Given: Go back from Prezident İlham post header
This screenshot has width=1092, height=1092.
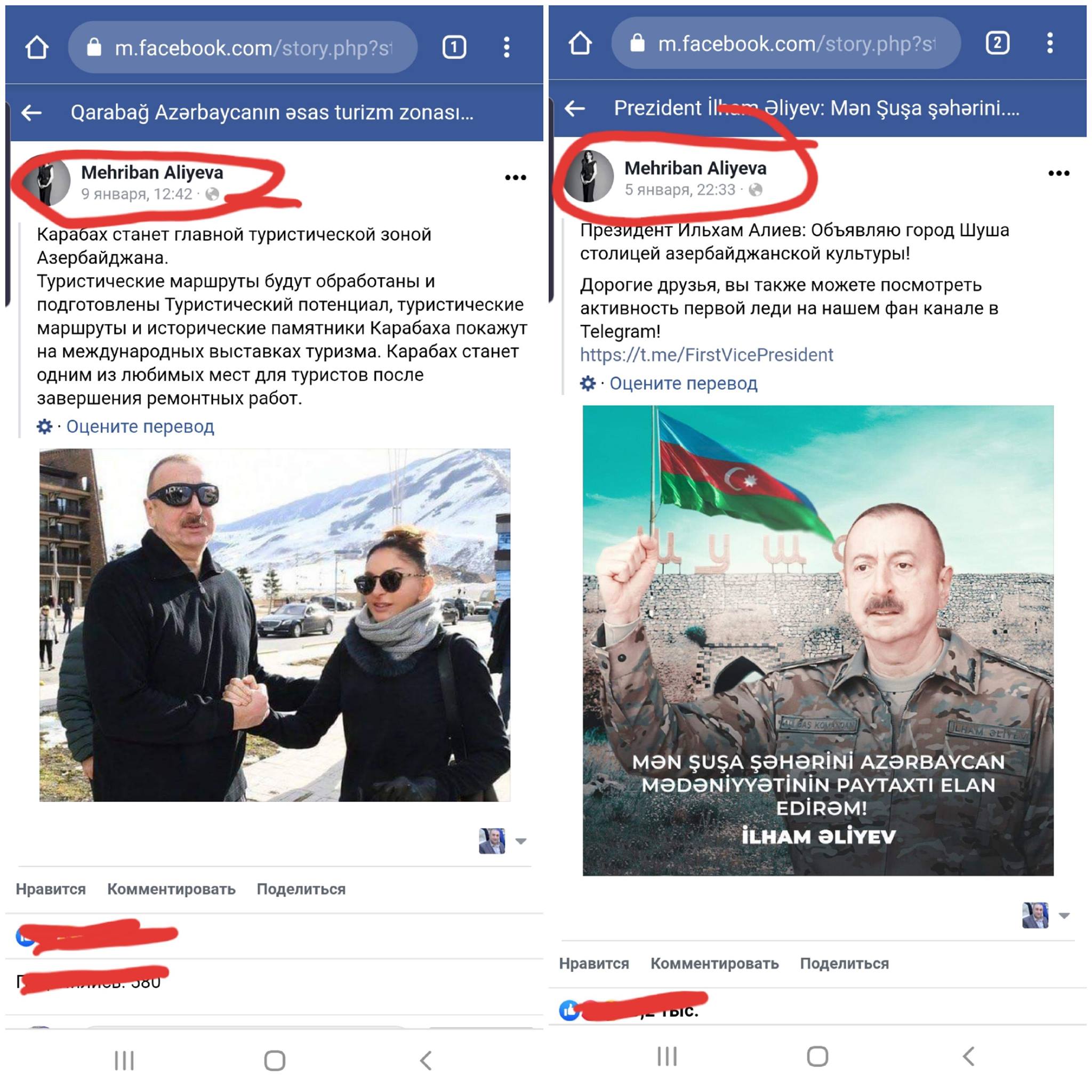Looking at the screenshot, I should click(x=575, y=109).
